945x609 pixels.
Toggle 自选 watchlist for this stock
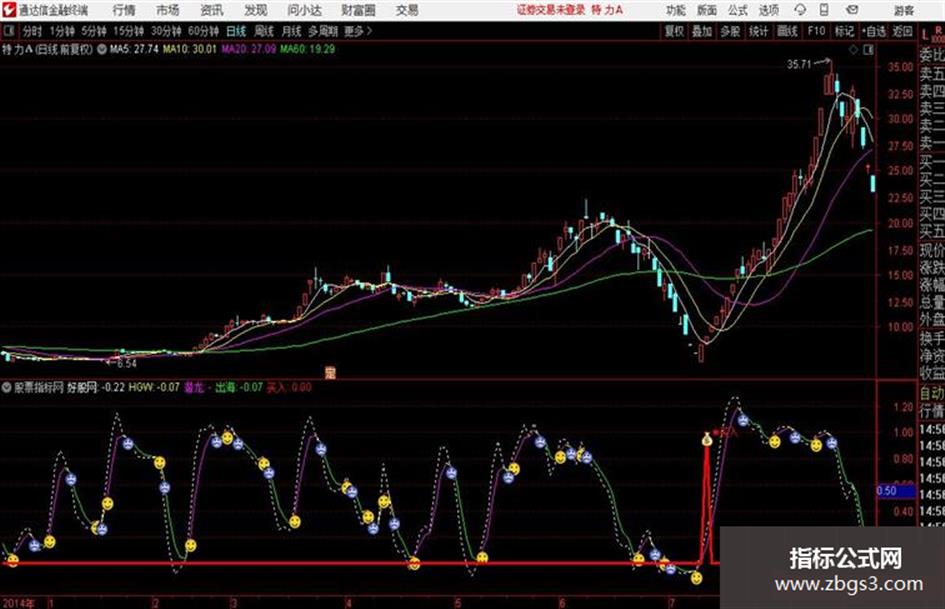[x=873, y=31]
